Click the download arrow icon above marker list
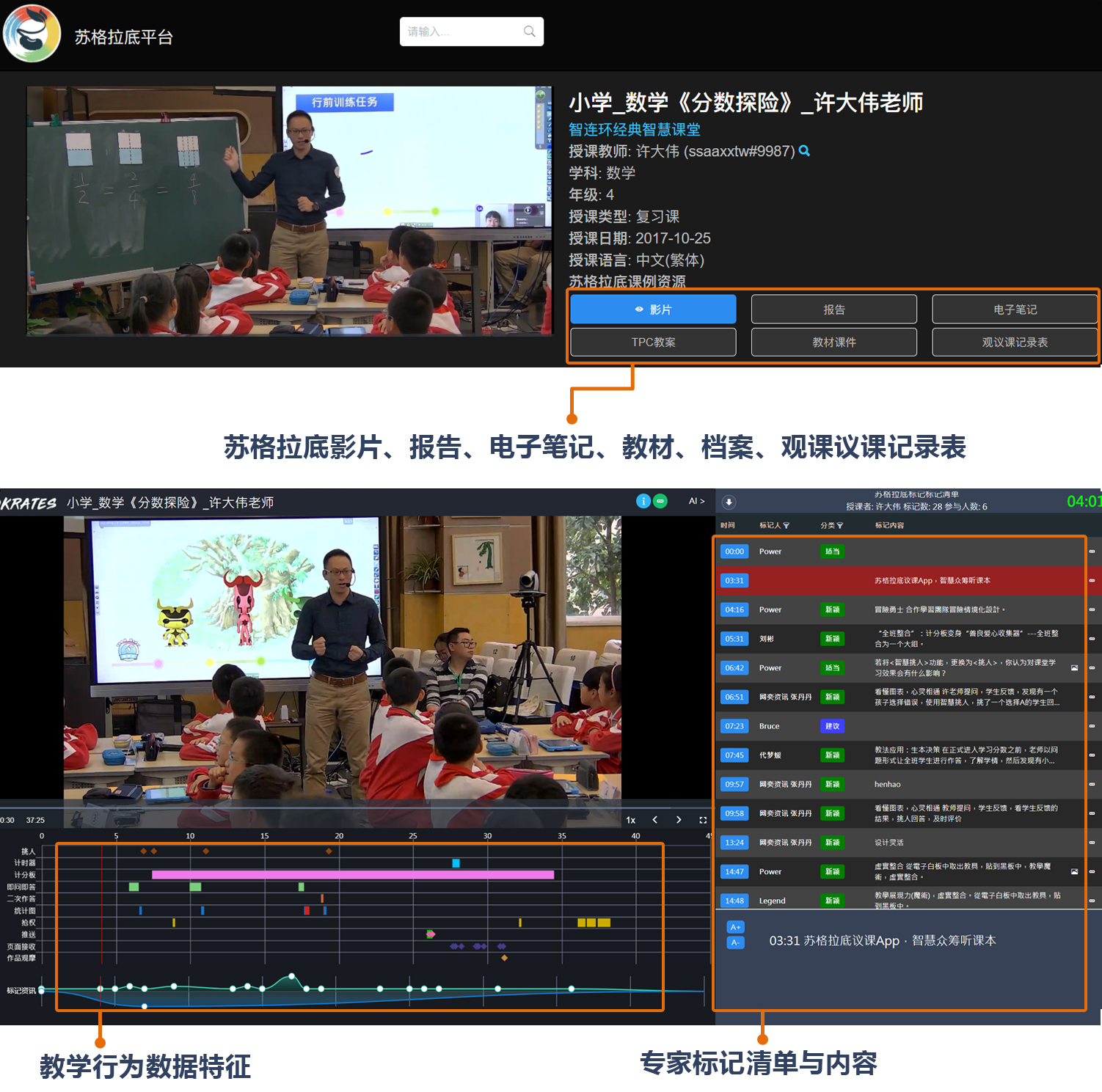This screenshot has width=1102, height=1092. (729, 502)
